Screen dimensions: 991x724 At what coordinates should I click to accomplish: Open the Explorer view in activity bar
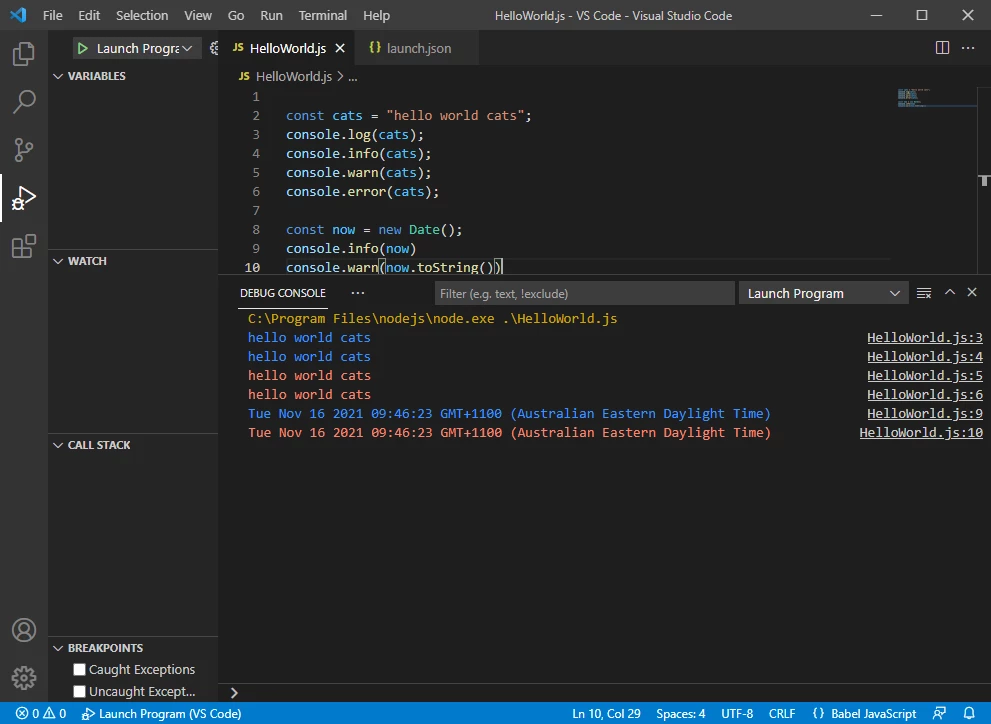pyautogui.click(x=23, y=54)
